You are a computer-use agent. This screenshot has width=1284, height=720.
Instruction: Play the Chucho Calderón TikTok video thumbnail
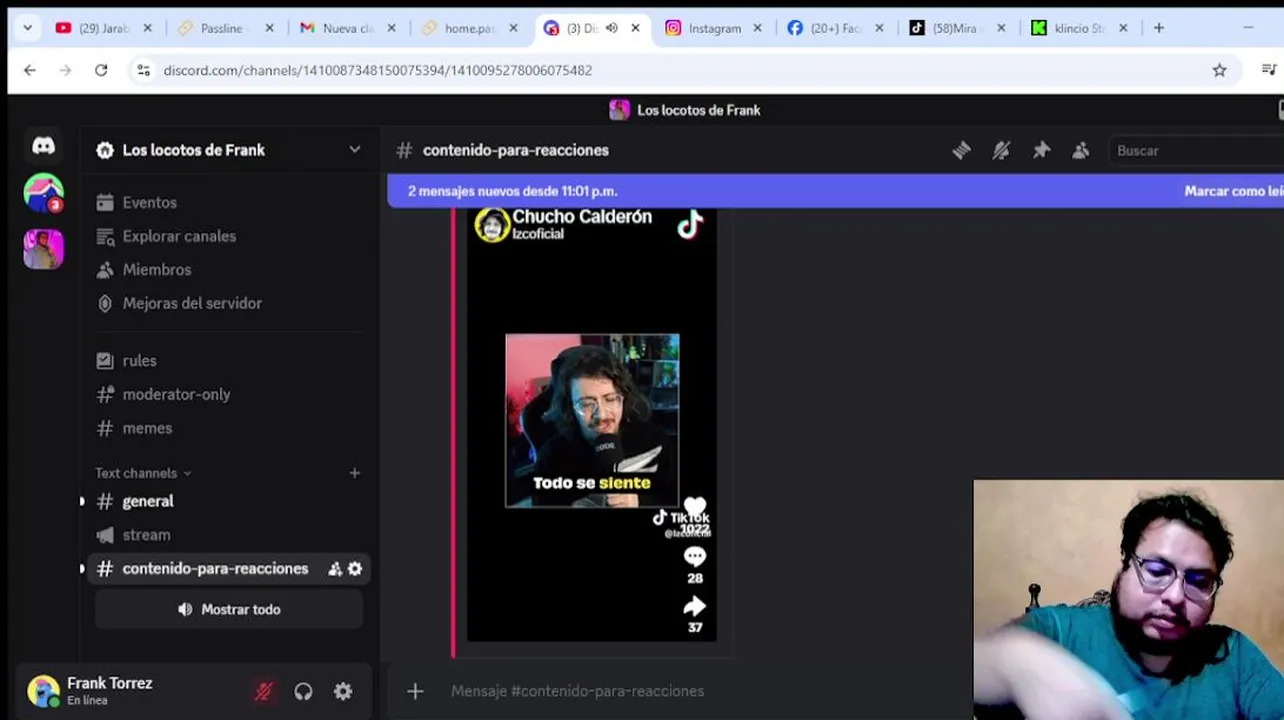[x=592, y=420]
